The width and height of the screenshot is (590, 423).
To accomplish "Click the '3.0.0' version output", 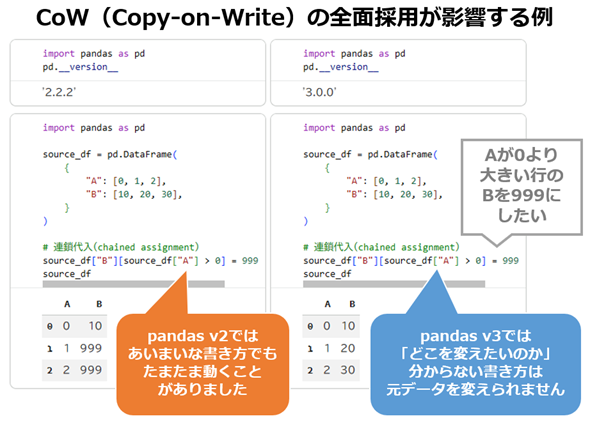I will pos(319,92).
